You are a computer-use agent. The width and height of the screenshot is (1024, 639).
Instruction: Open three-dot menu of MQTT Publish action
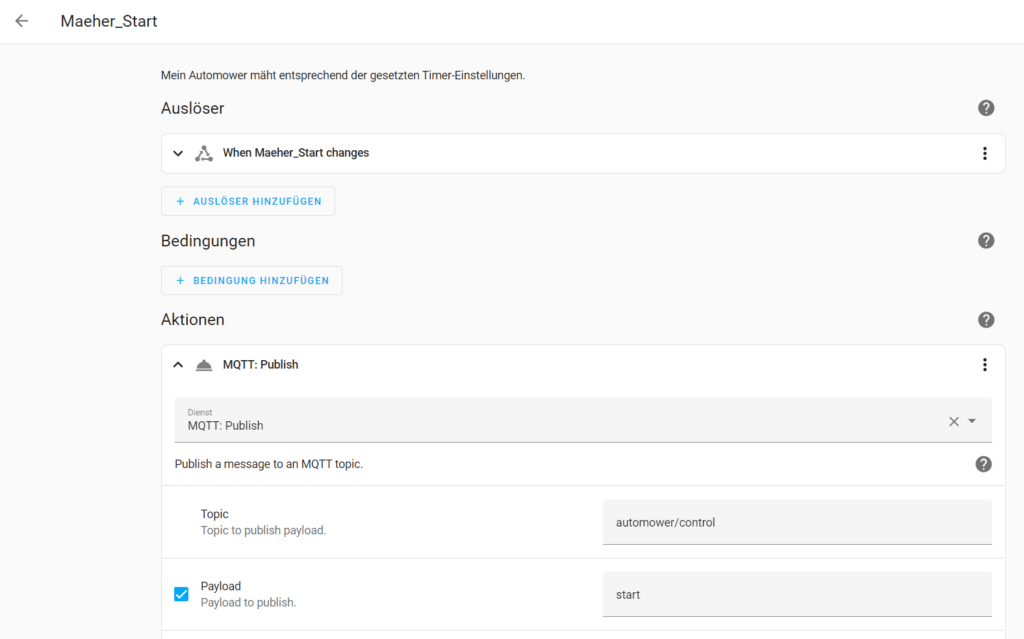984,365
